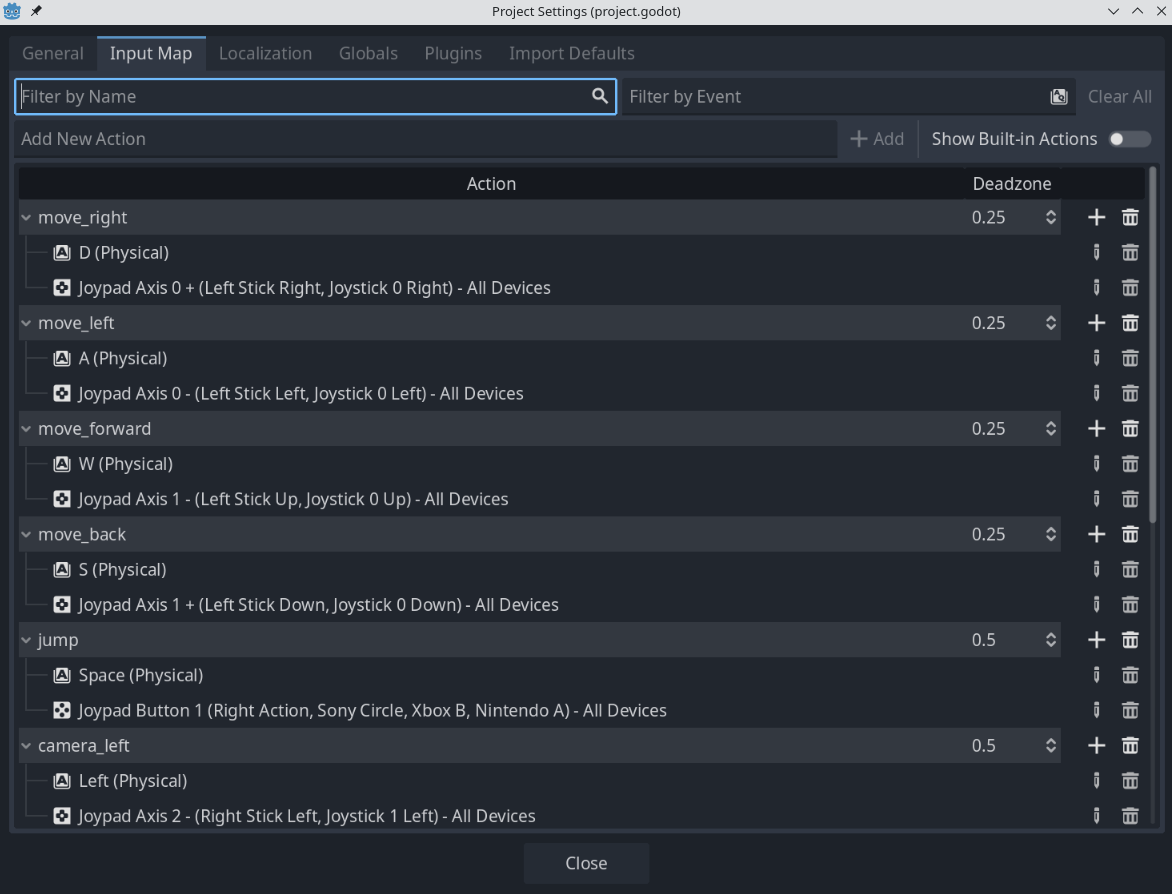Collapse the move_right action
This screenshot has width=1172, height=894.
(27, 218)
